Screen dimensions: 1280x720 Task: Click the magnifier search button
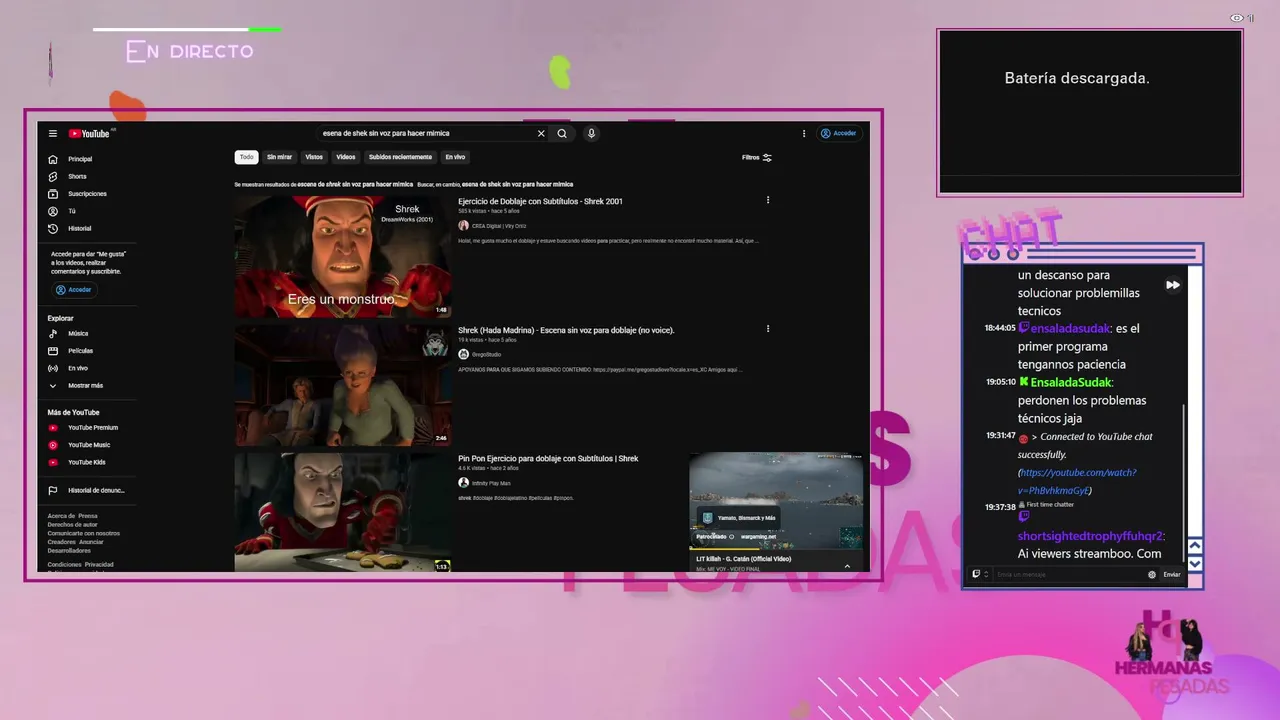point(562,133)
